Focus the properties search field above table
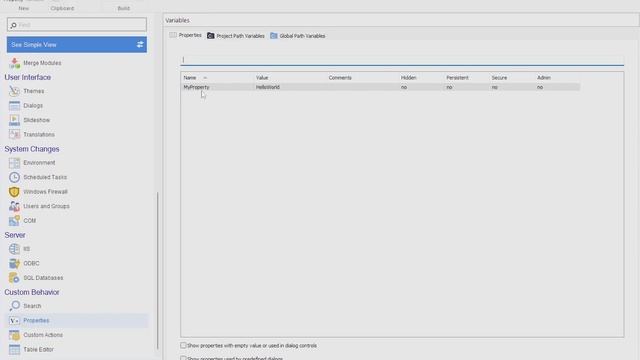Viewport: 640px width, 360px height. point(402,60)
